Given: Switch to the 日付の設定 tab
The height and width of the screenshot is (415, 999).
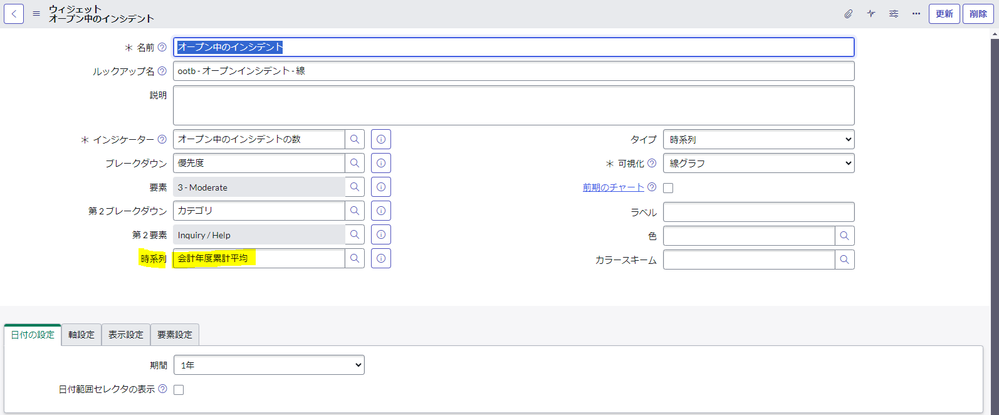Looking at the screenshot, I should point(32,335).
